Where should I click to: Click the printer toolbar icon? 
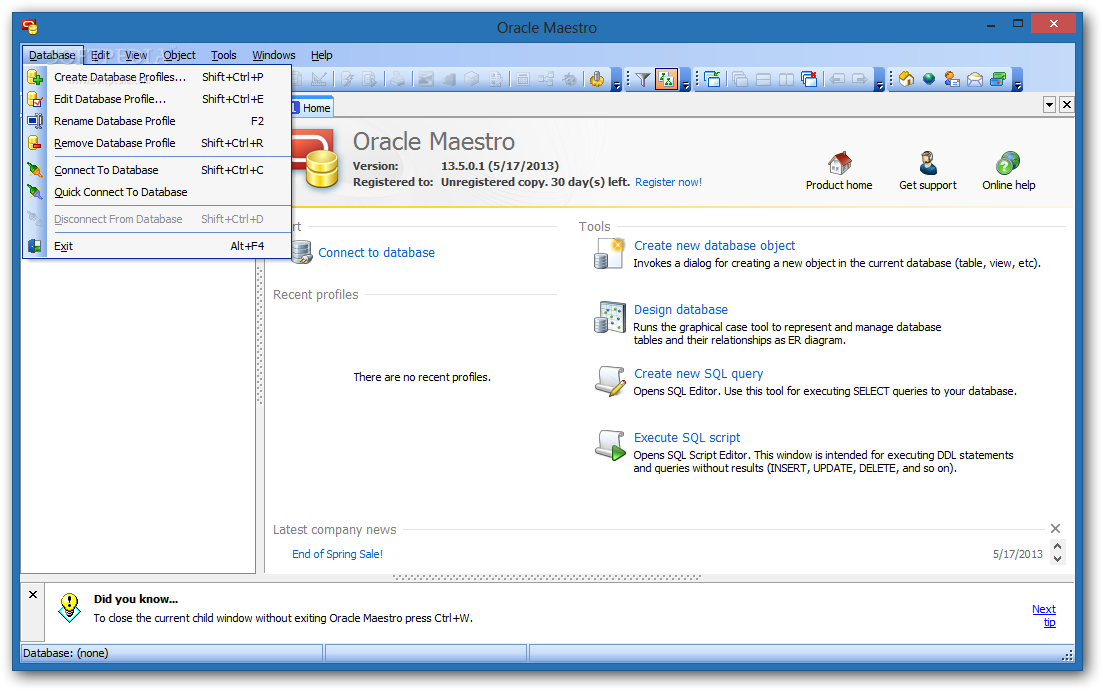point(397,80)
